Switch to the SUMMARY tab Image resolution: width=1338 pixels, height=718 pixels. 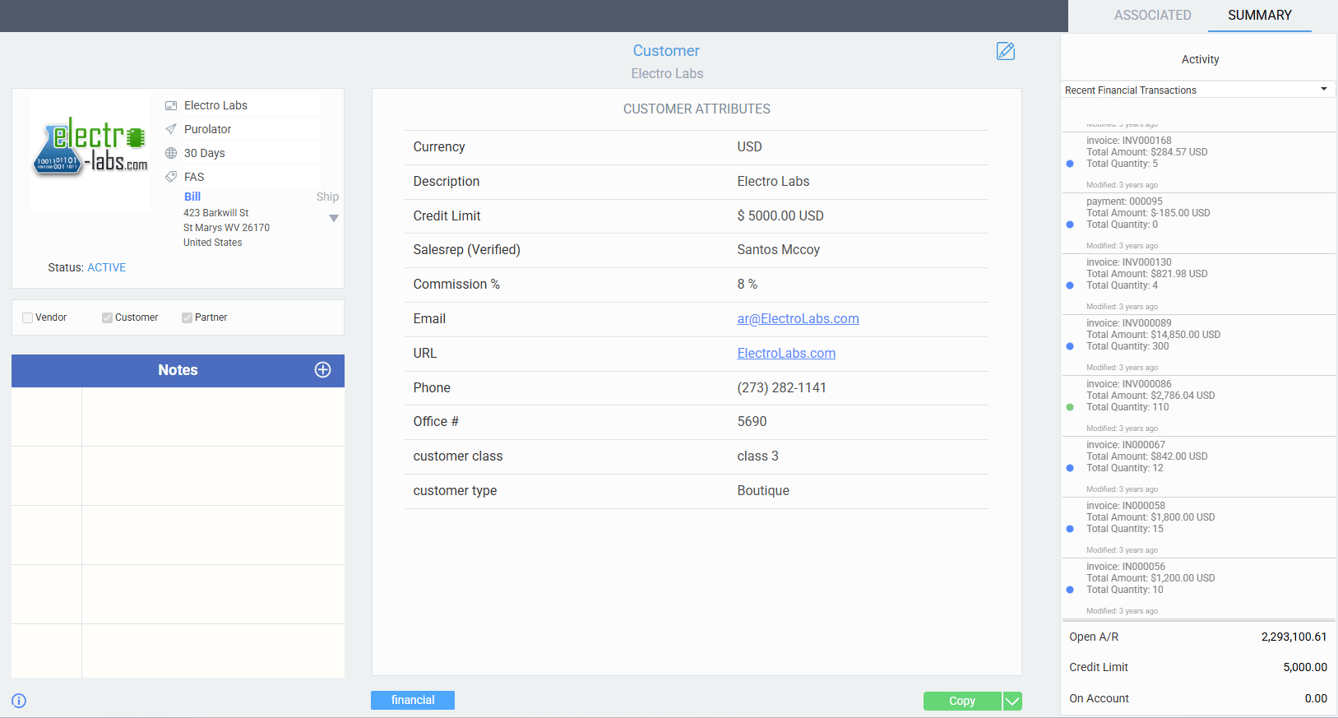tap(1260, 15)
